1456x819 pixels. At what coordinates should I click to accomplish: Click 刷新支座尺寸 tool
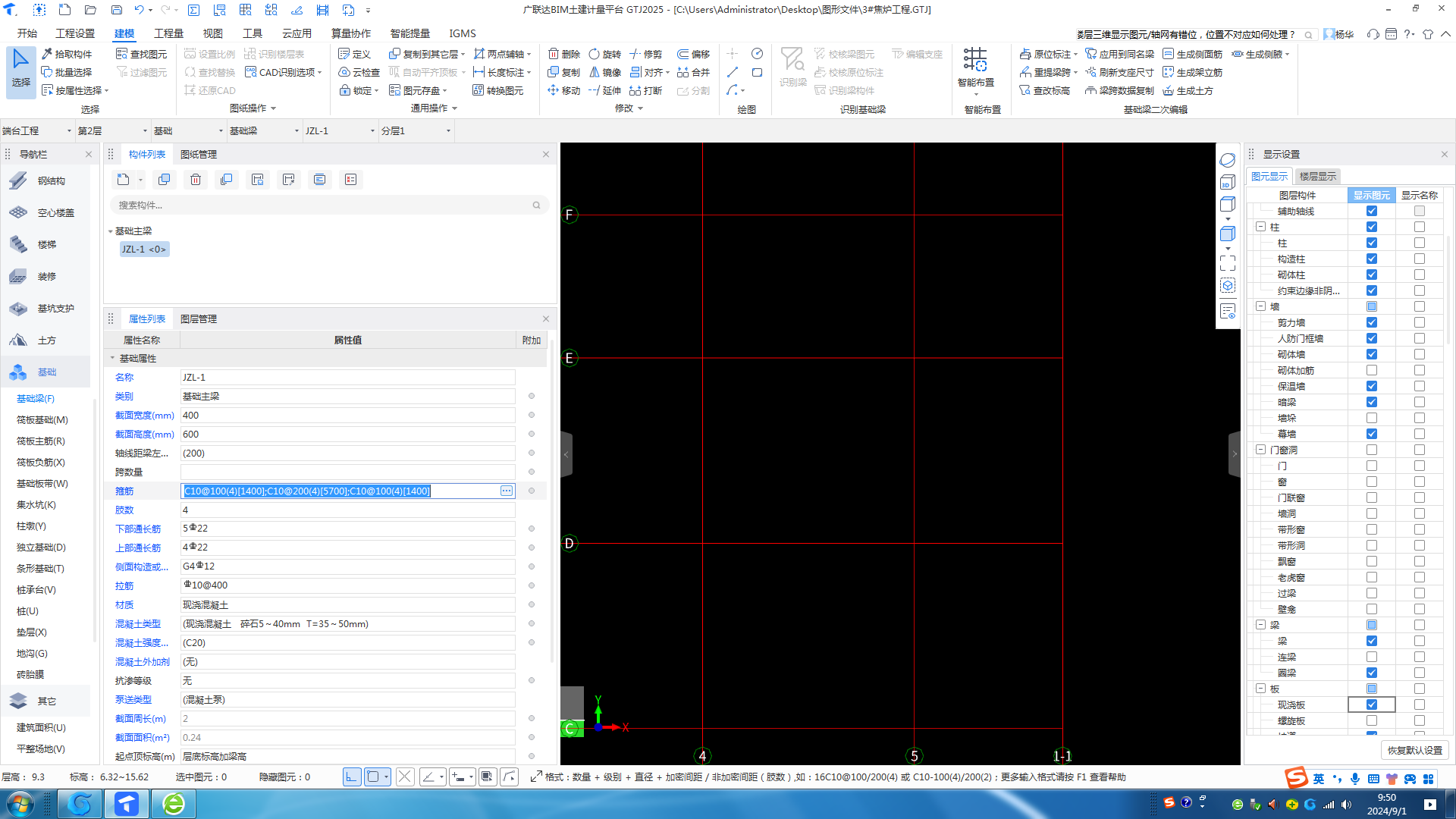pos(1119,72)
